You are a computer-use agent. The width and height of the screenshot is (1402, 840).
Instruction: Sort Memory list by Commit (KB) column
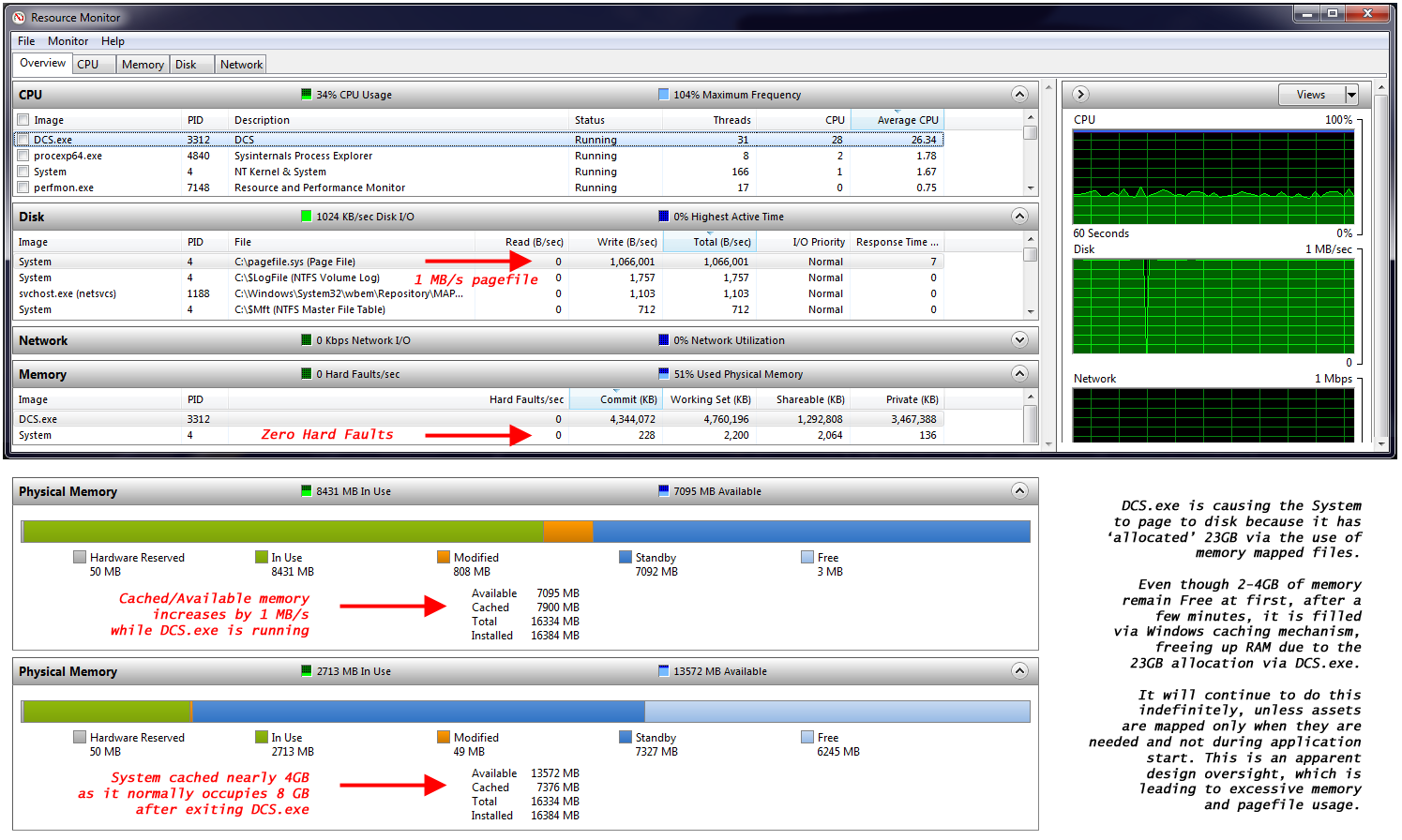tap(615, 399)
